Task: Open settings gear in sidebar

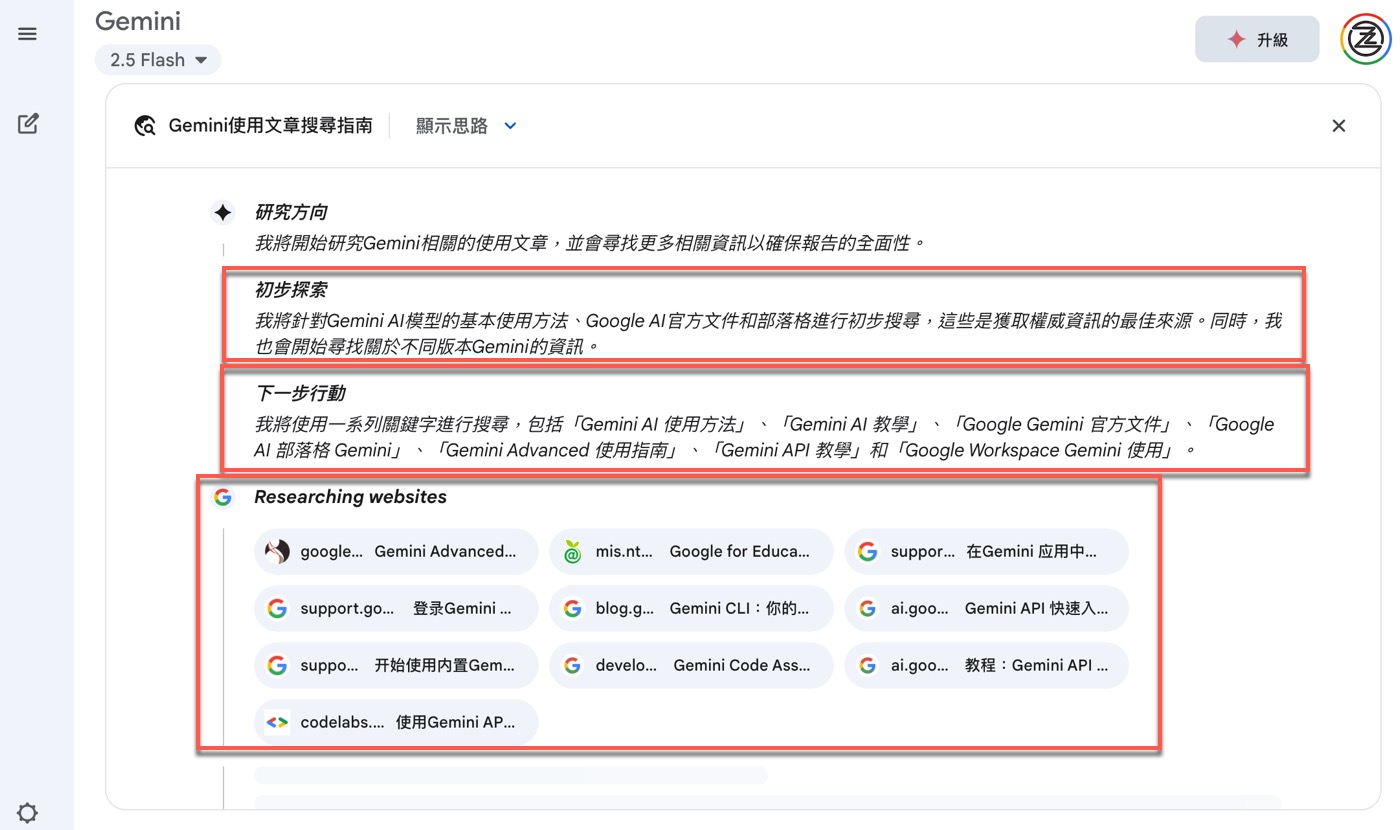Action: click(x=28, y=813)
